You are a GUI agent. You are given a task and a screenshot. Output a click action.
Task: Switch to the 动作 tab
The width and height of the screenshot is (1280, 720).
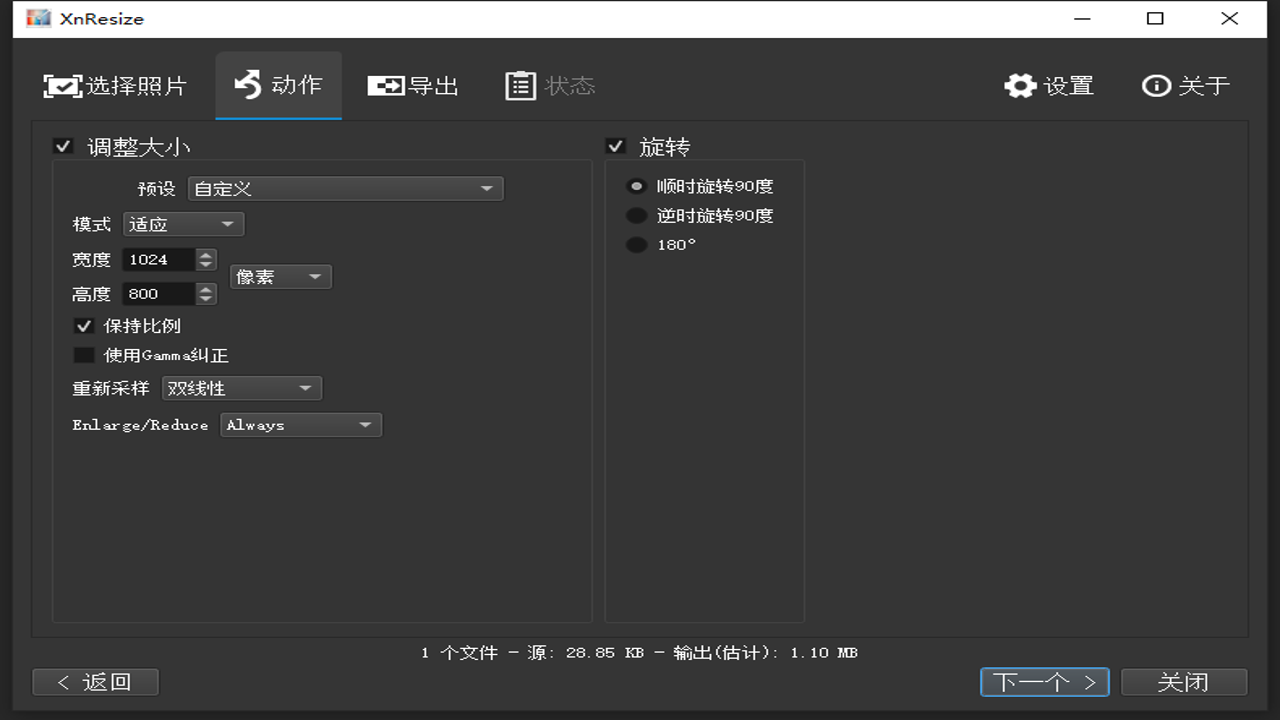click(x=278, y=85)
